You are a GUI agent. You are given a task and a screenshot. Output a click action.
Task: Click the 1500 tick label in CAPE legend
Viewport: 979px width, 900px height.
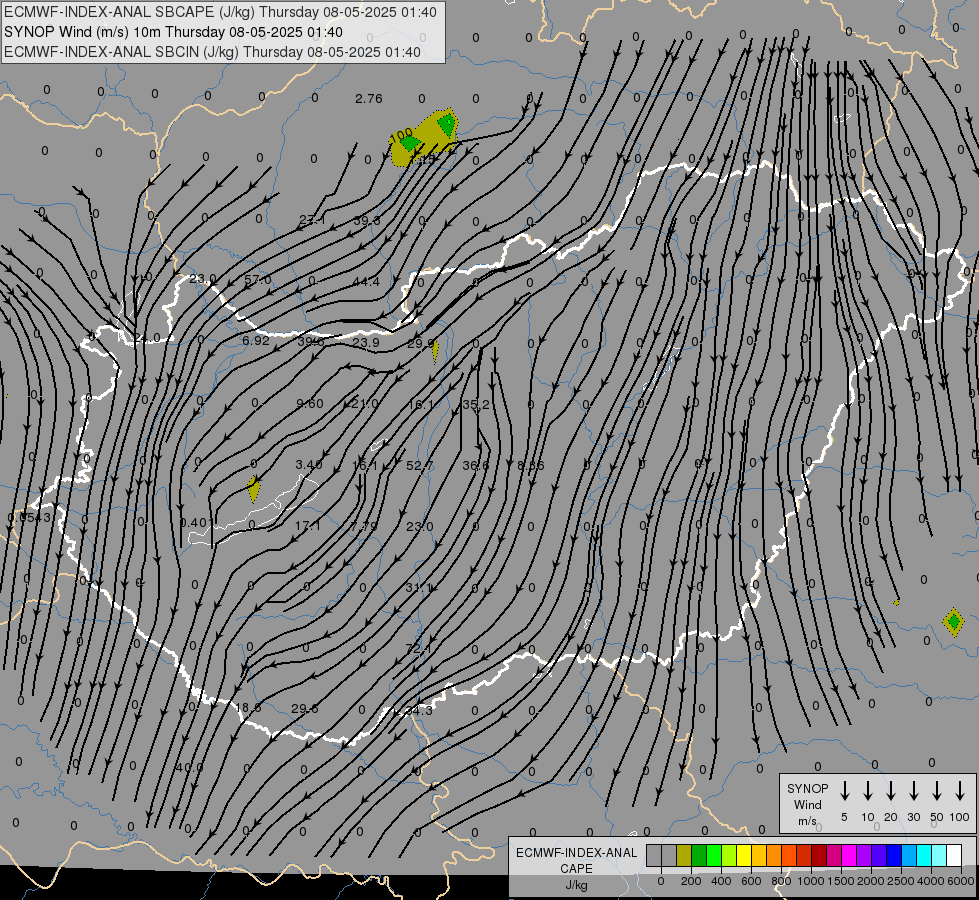[840, 881]
